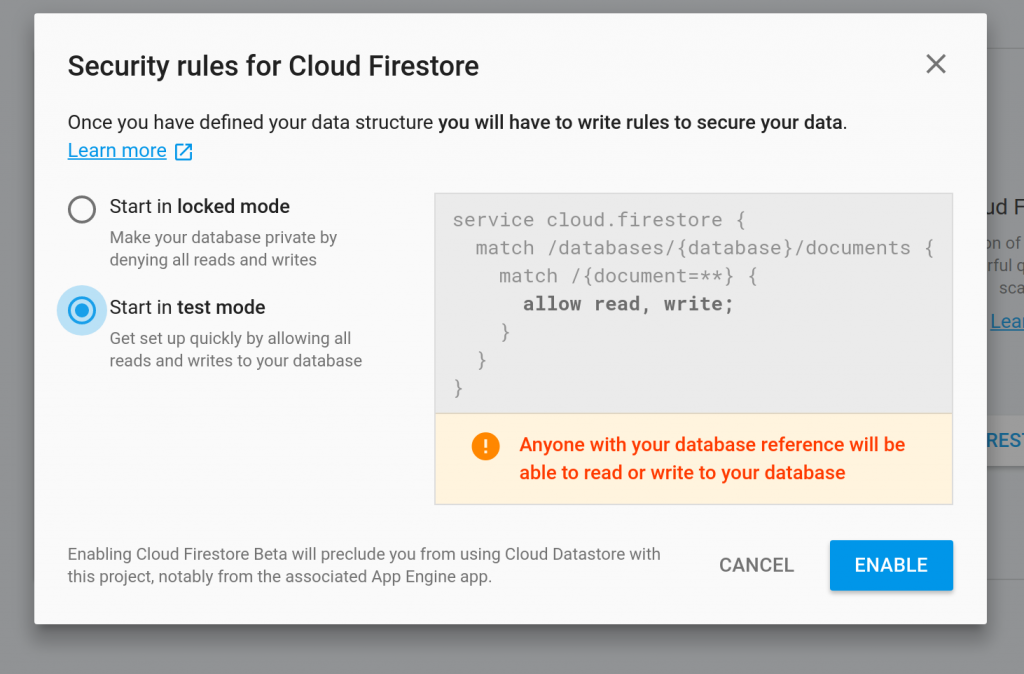Select the locked mode radio button
The image size is (1024, 674).
[x=82, y=209]
